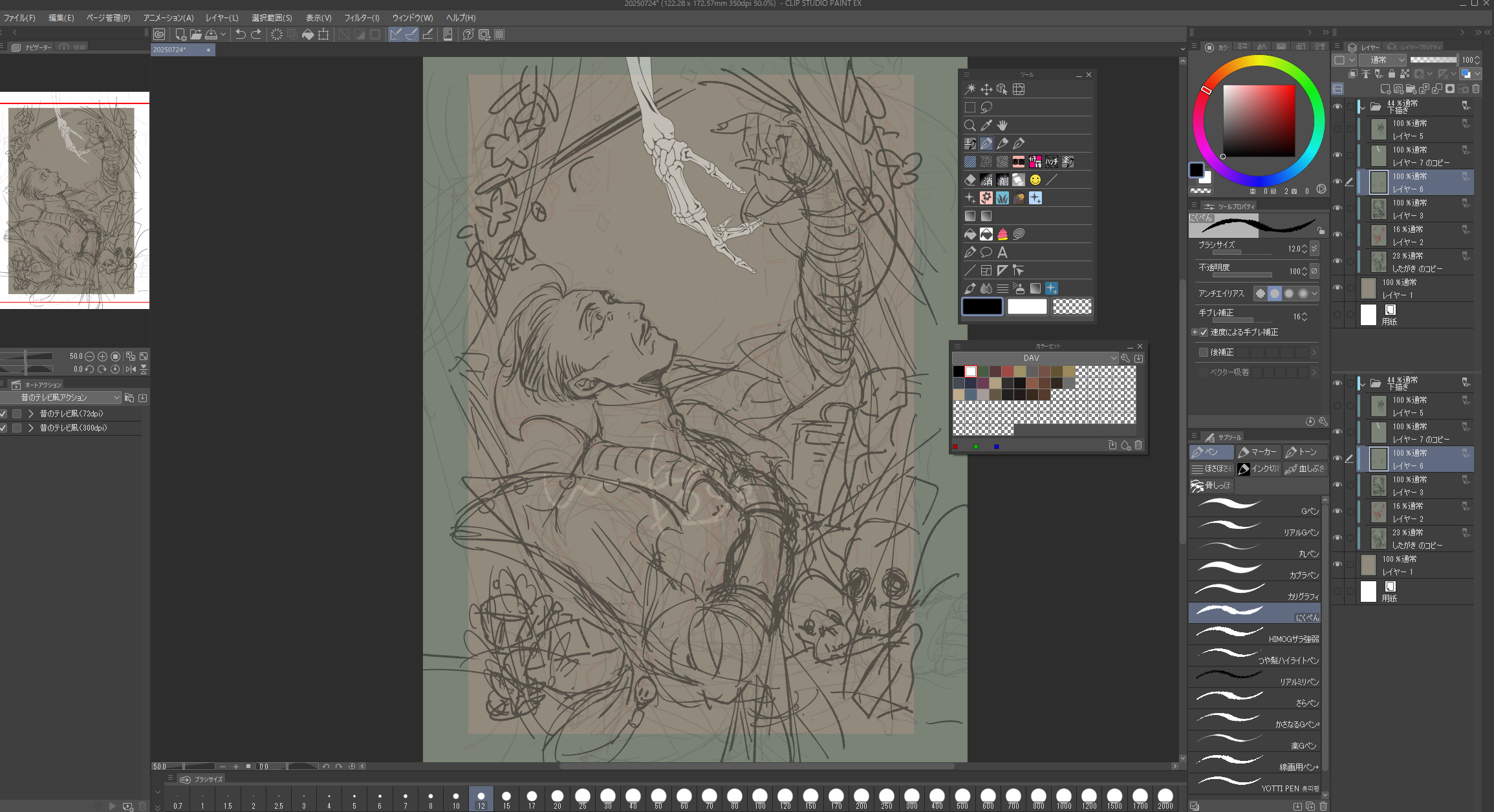Open the DAV color set dropdown
The image size is (1494, 812).
click(1036, 358)
